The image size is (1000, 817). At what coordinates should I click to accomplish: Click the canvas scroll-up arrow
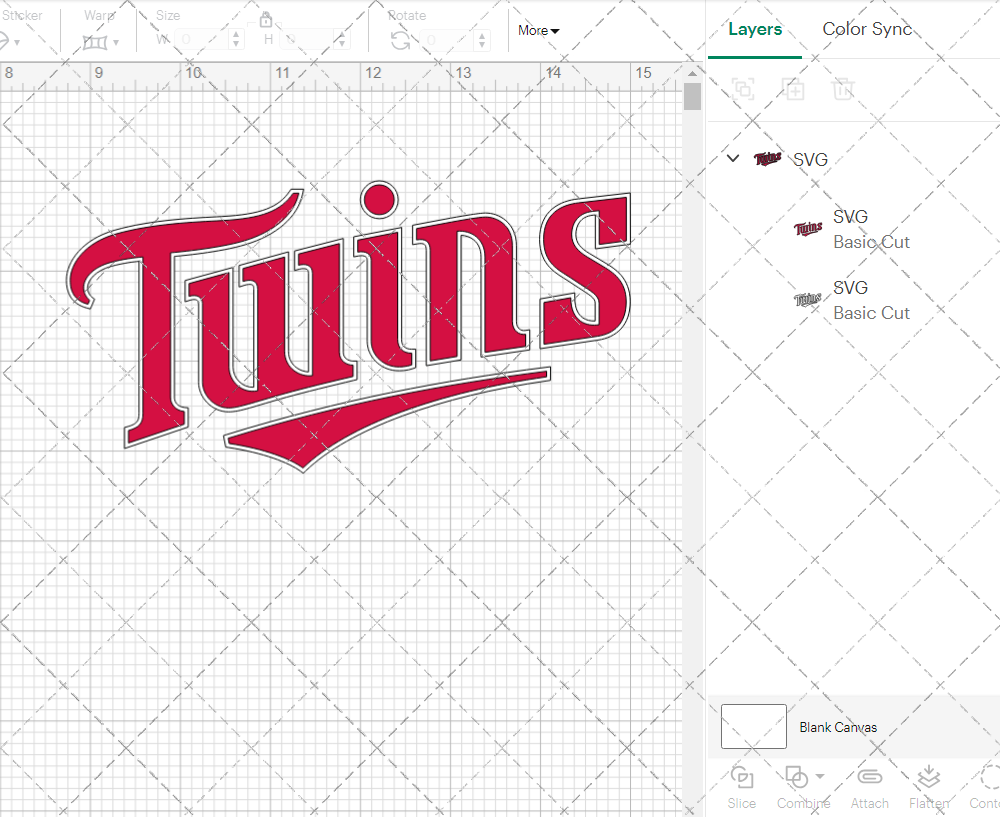pos(692,73)
